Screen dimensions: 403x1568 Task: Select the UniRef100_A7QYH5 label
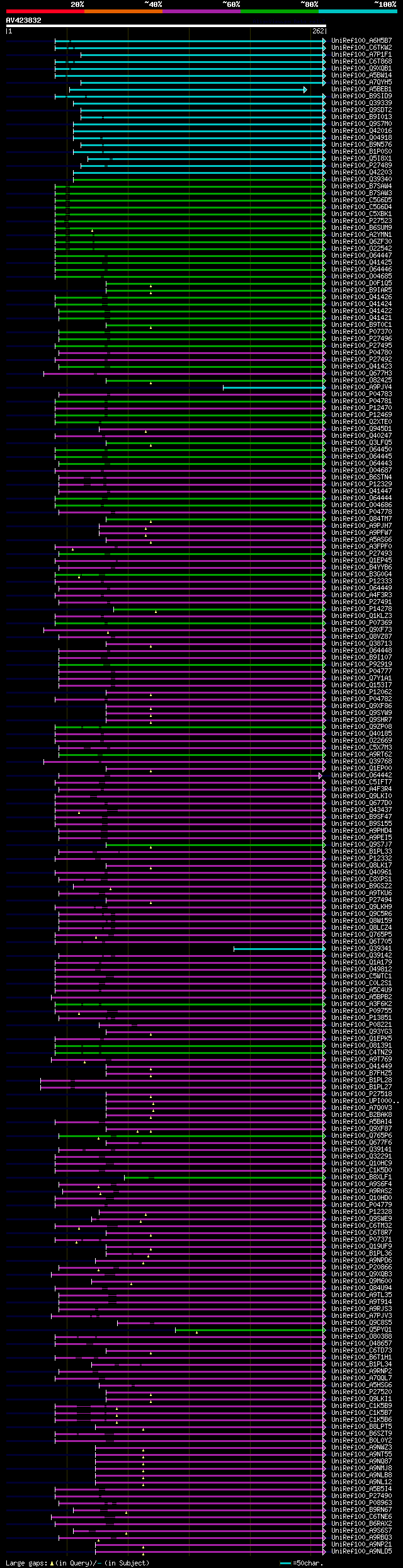[x=361, y=83]
